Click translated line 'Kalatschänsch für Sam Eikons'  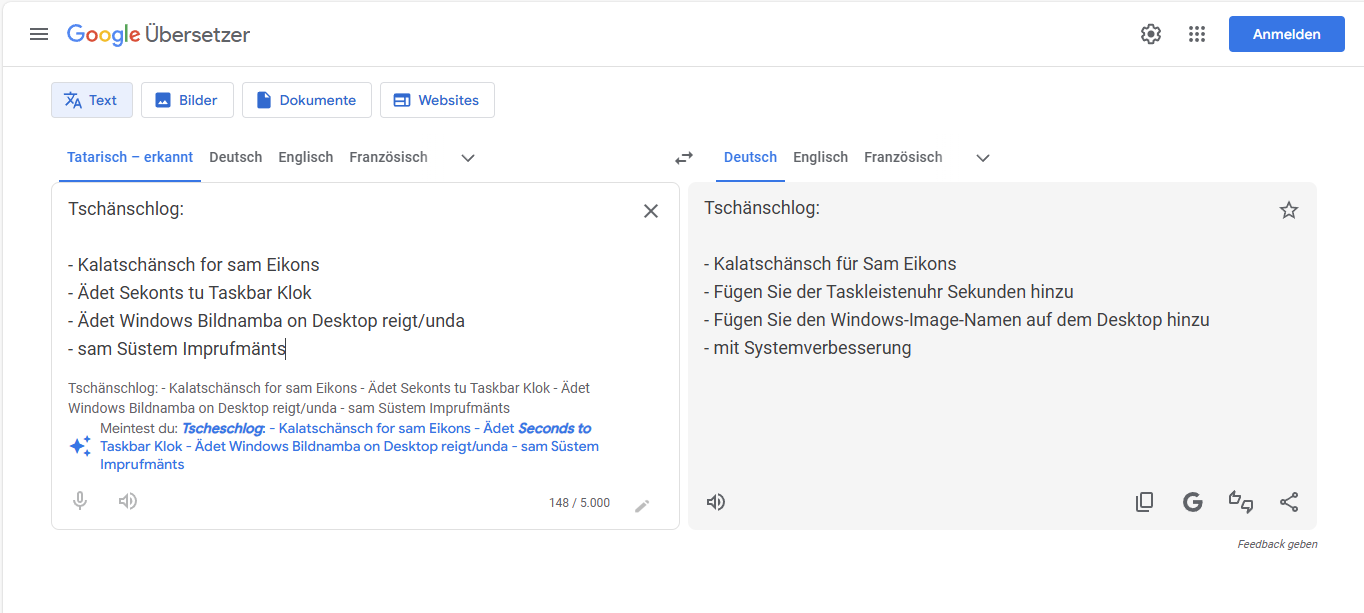830,264
